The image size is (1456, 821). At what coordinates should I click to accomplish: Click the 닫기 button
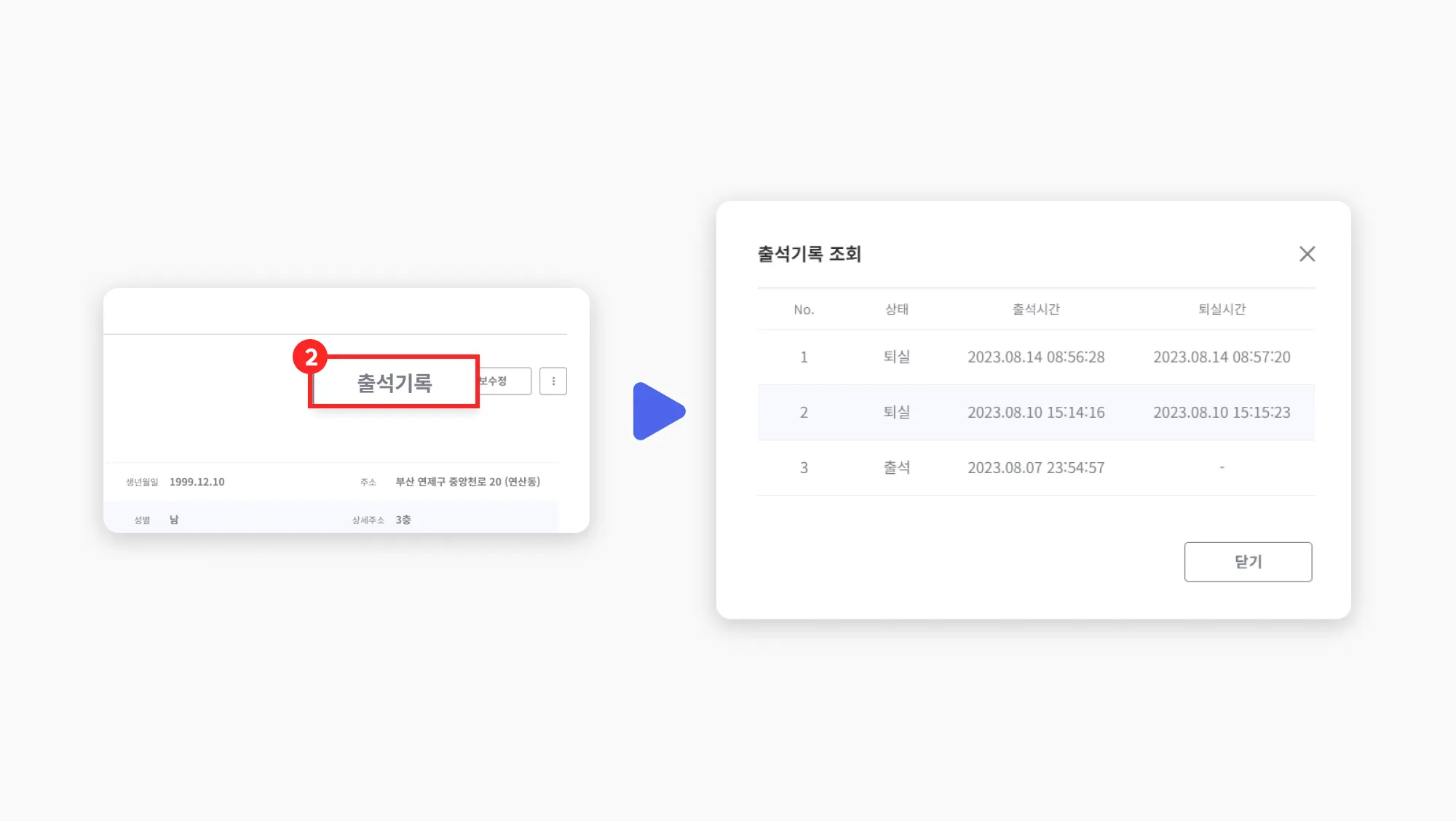pos(1248,562)
